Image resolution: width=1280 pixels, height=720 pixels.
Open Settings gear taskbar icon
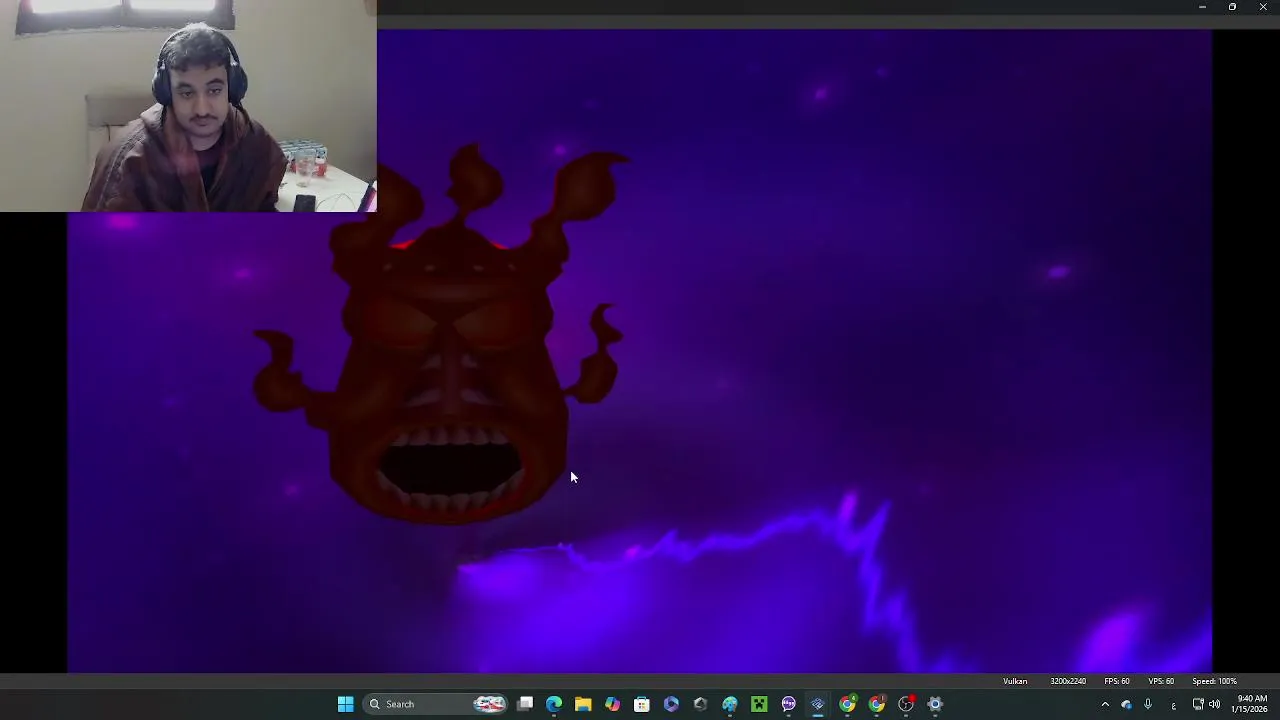point(935,704)
